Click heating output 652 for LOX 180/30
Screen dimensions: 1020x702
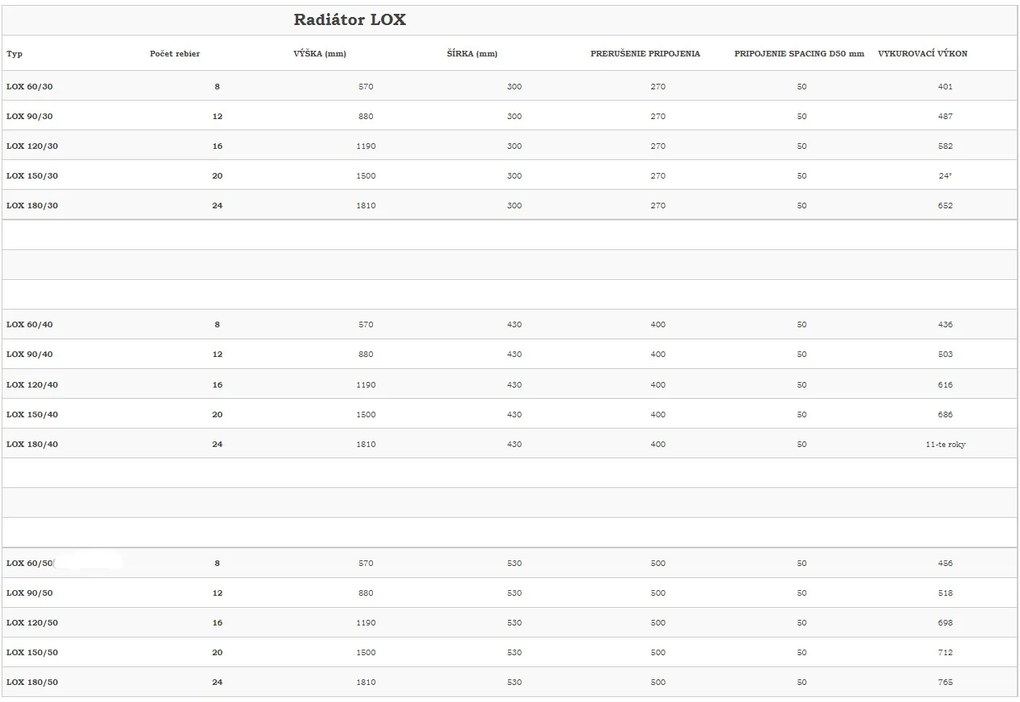tap(945, 206)
